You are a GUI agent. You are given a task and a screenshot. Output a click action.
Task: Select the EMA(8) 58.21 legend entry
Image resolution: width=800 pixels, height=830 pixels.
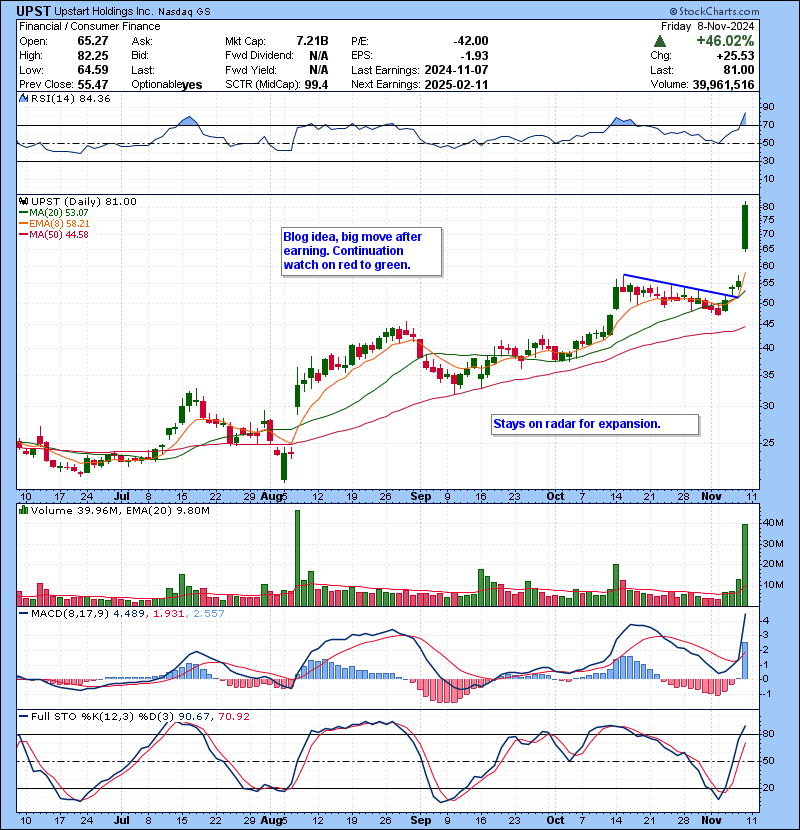point(54,223)
